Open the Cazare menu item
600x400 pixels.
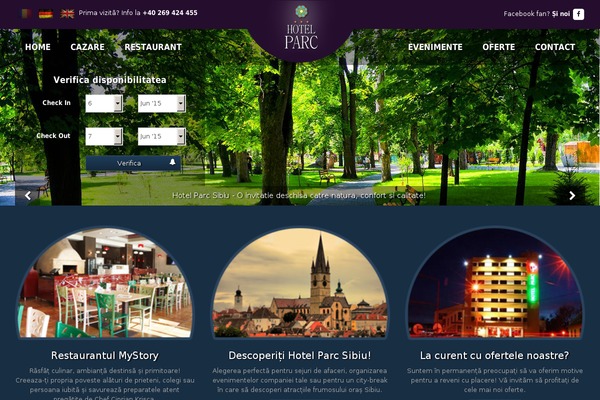point(87,47)
